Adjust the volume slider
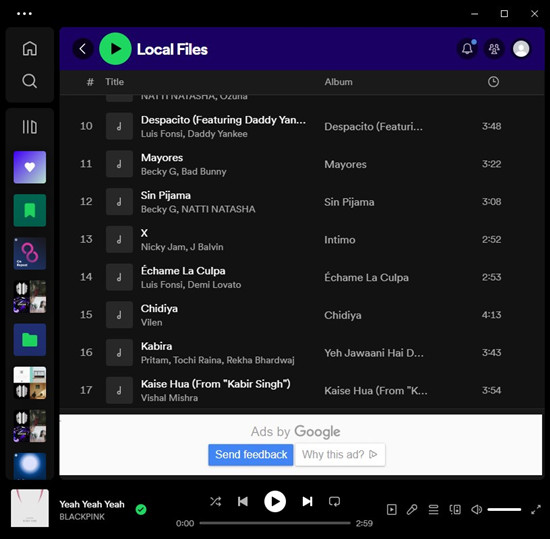Screen dimensions: 550x539 coord(504,510)
